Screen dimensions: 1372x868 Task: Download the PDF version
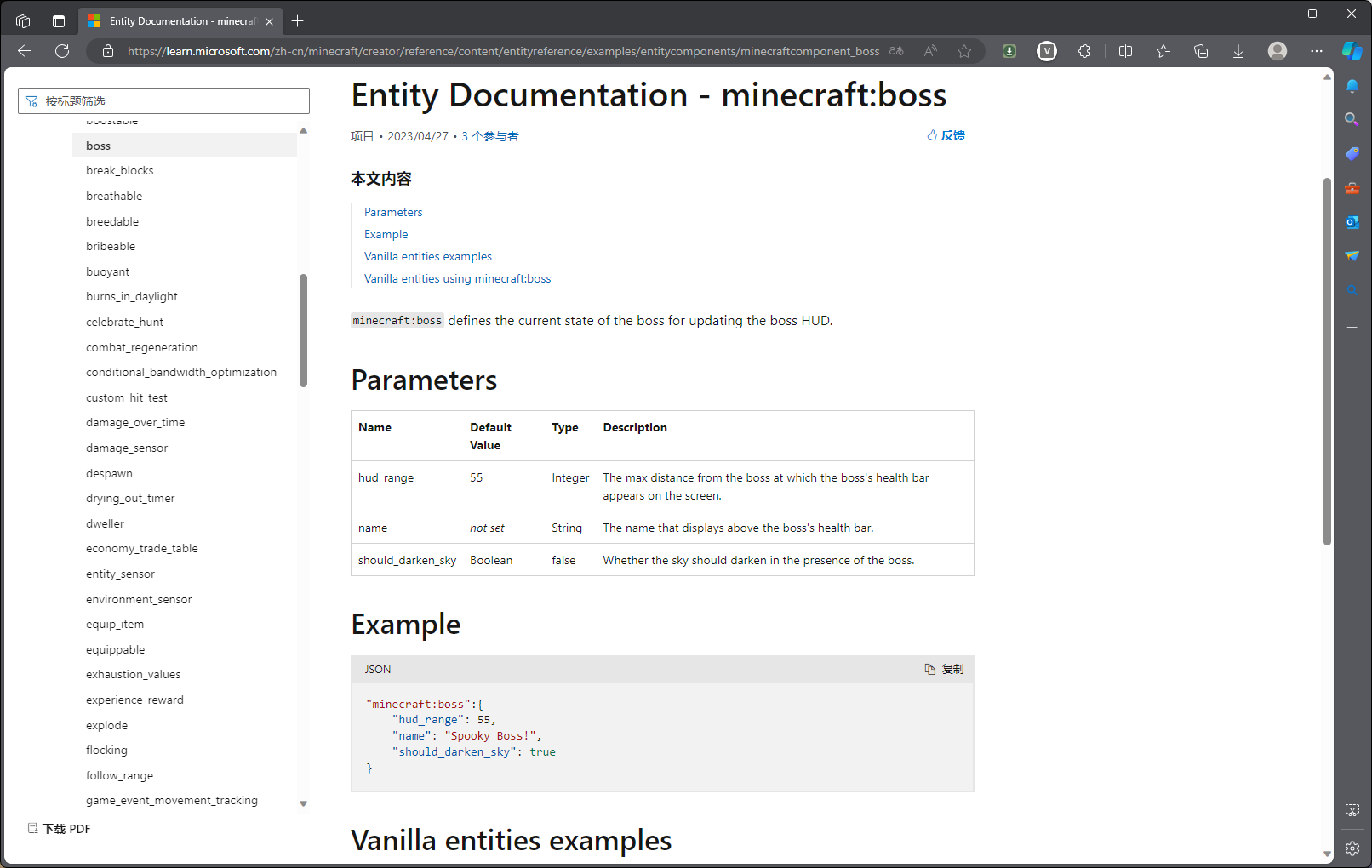(x=59, y=829)
